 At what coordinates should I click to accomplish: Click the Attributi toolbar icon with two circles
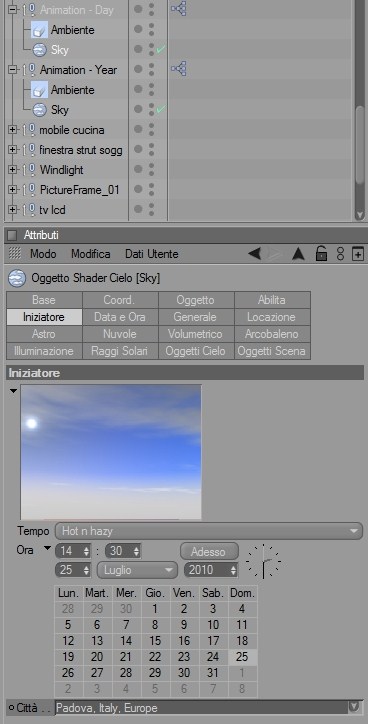340,253
